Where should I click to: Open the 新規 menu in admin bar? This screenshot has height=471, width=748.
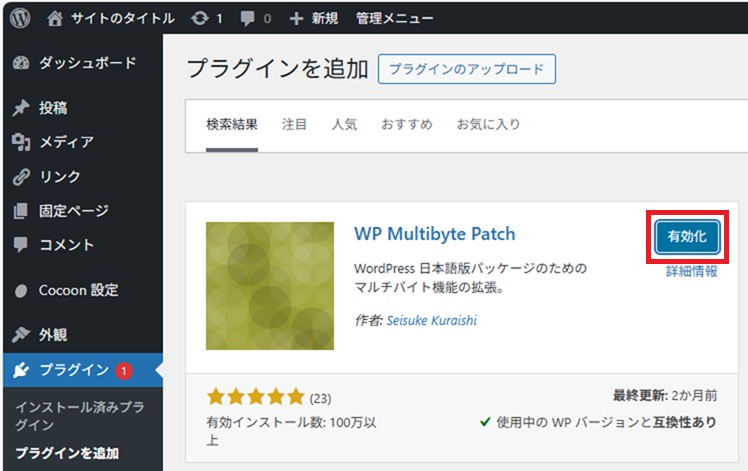coord(325,19)
